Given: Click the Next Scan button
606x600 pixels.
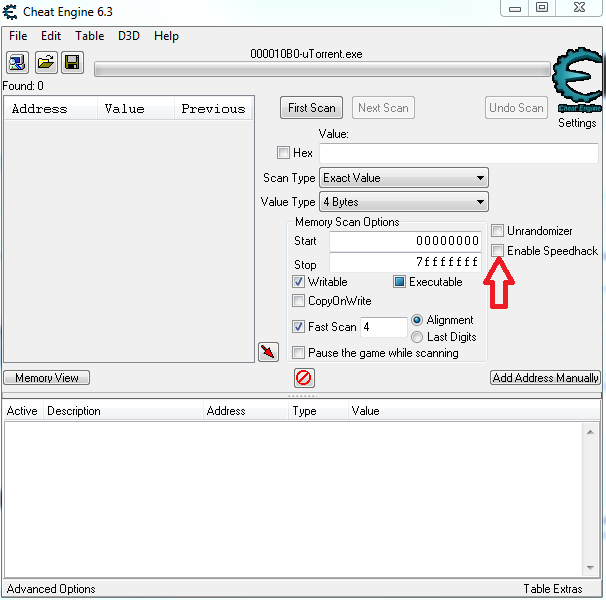Looking at the screenshot, I should tap(383, 108).
